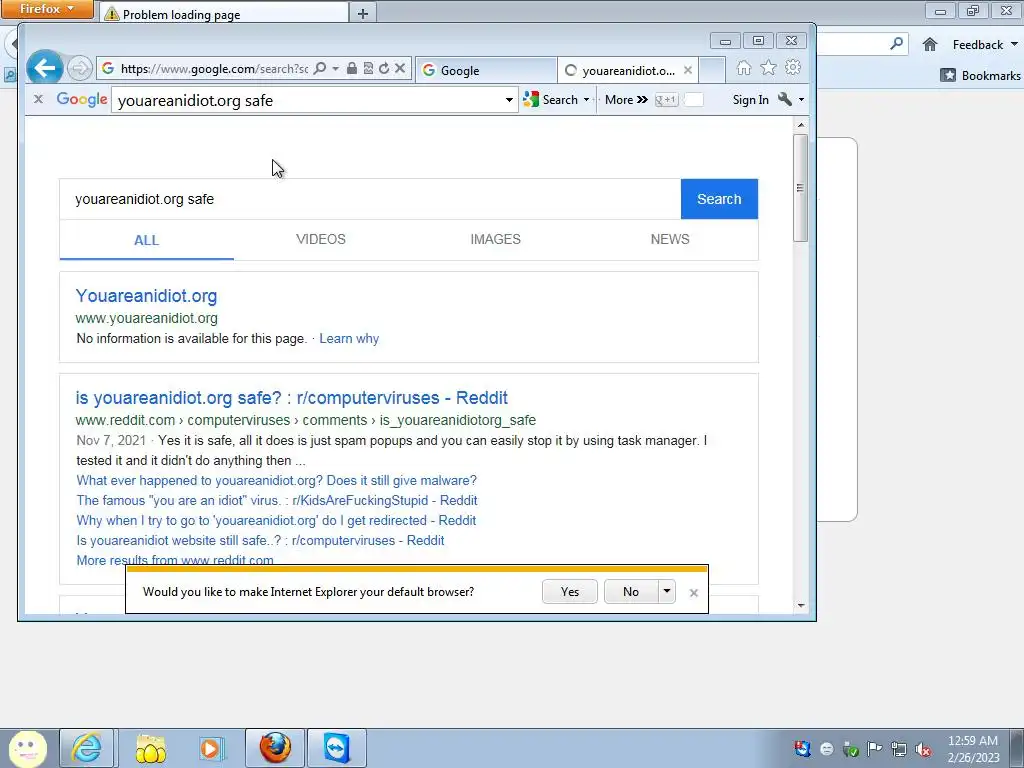Image resolution: width=1024 pixels, height=768 pixels.
Task: Click Yes to make IE default browser
Action: [569, 592]
